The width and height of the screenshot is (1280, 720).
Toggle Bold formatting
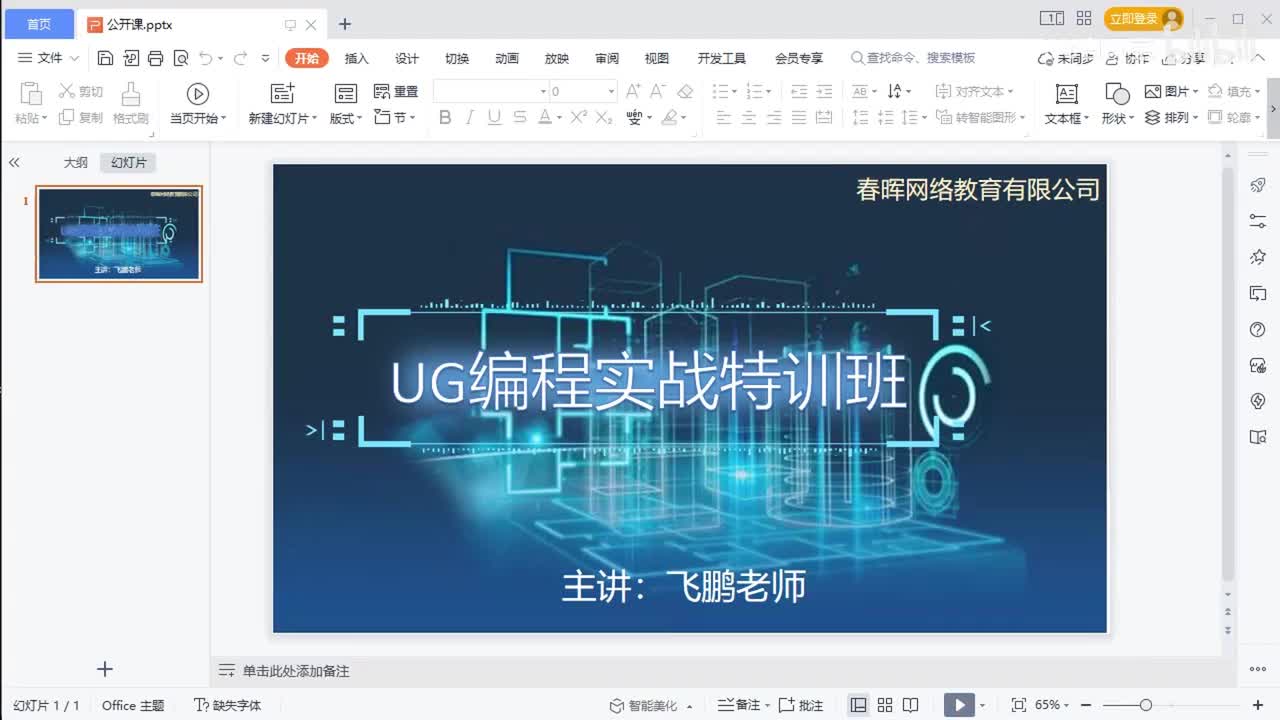[445, 118]
